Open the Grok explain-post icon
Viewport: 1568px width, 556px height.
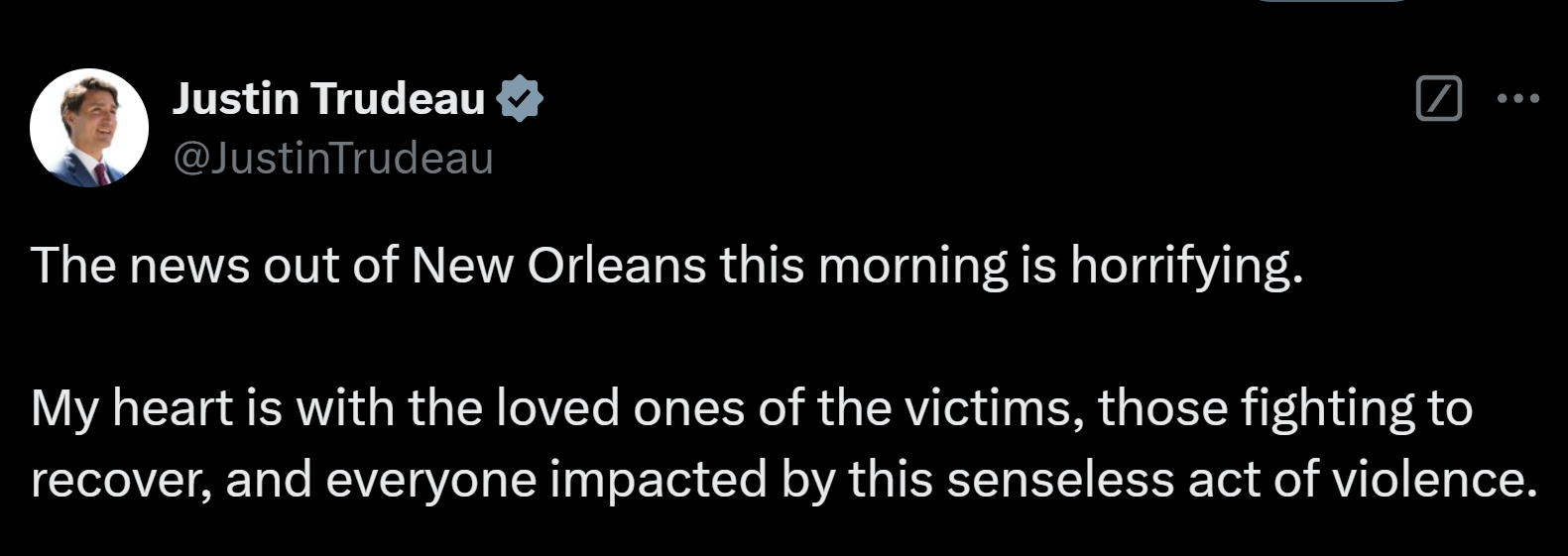tap(1438, 98)
